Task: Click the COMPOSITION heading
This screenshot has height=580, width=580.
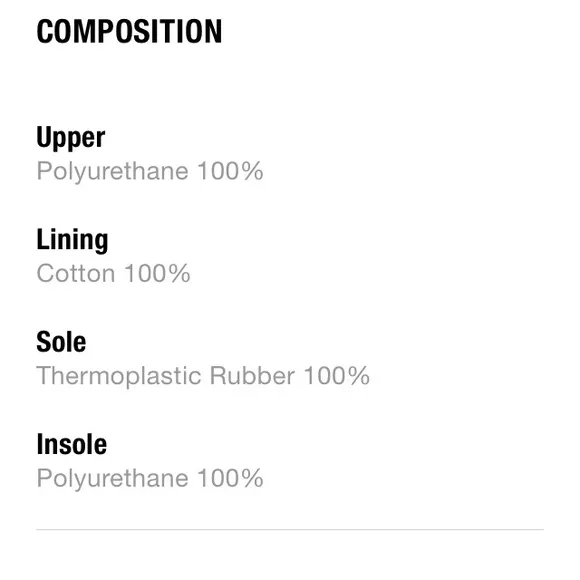Action: point(129,31)
